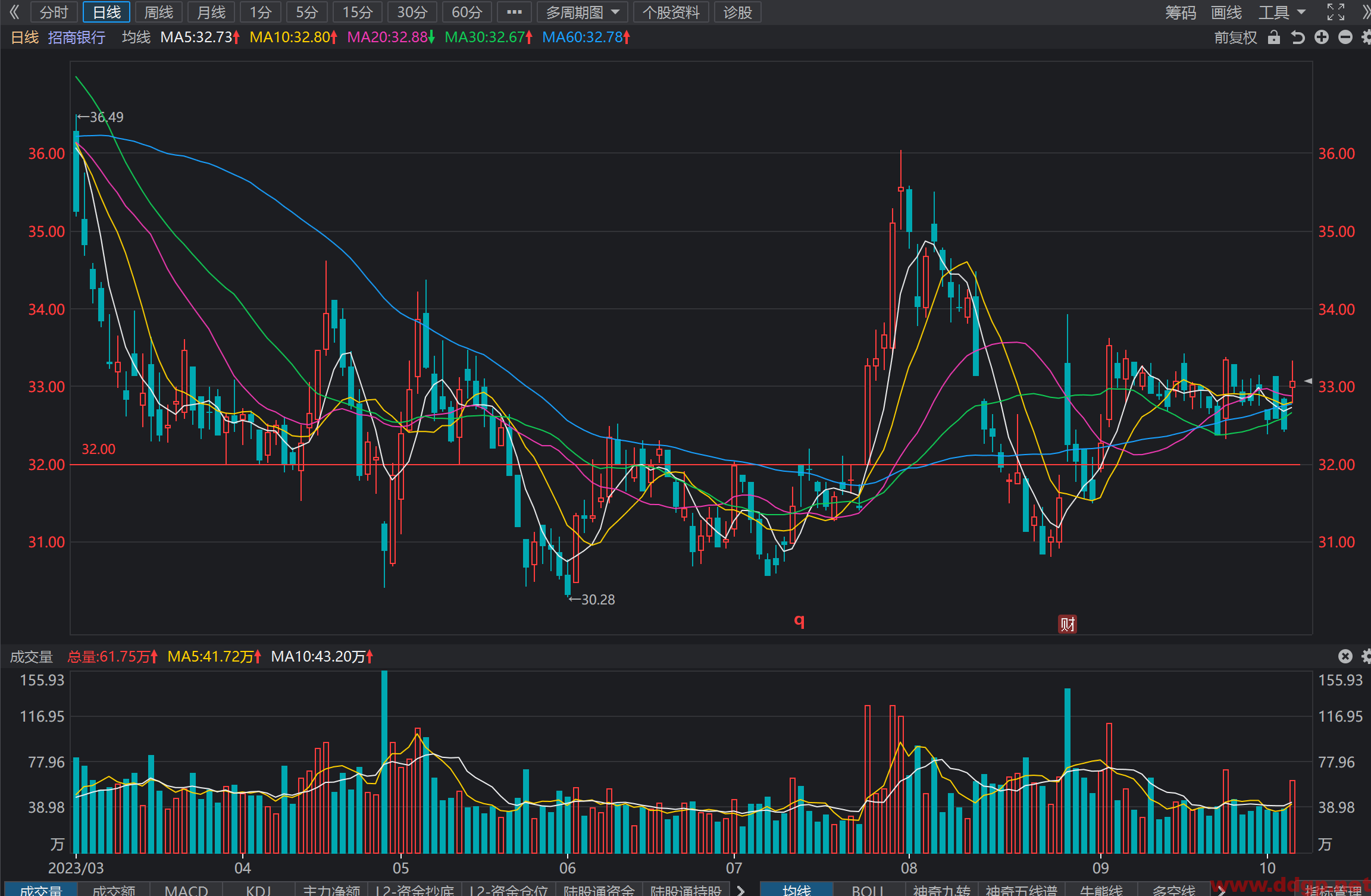Select L2-资金抄底 indicator tab

tap(415, 889)
